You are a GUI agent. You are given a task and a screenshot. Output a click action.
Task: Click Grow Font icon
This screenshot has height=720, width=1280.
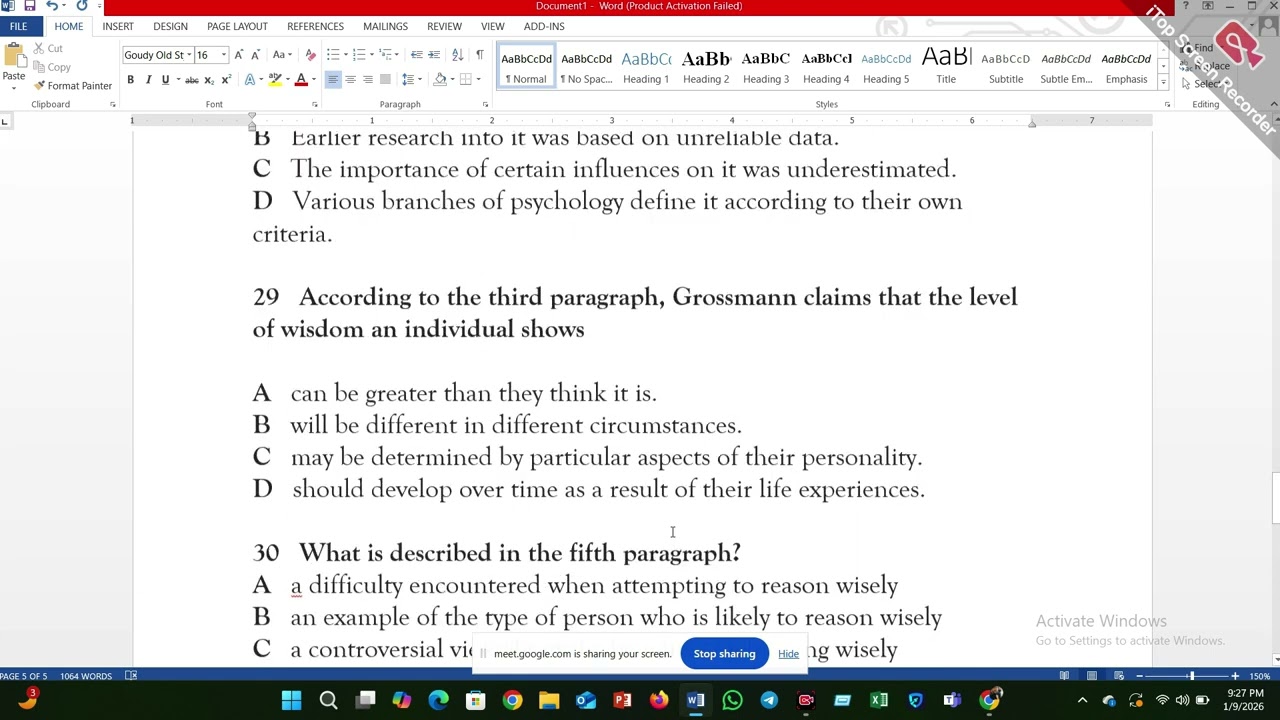point(238,55)
